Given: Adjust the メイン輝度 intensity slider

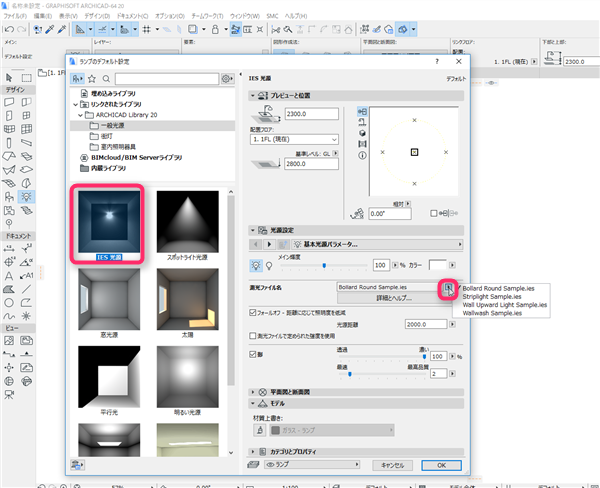Looking at the screenshot, I should 324,265.
